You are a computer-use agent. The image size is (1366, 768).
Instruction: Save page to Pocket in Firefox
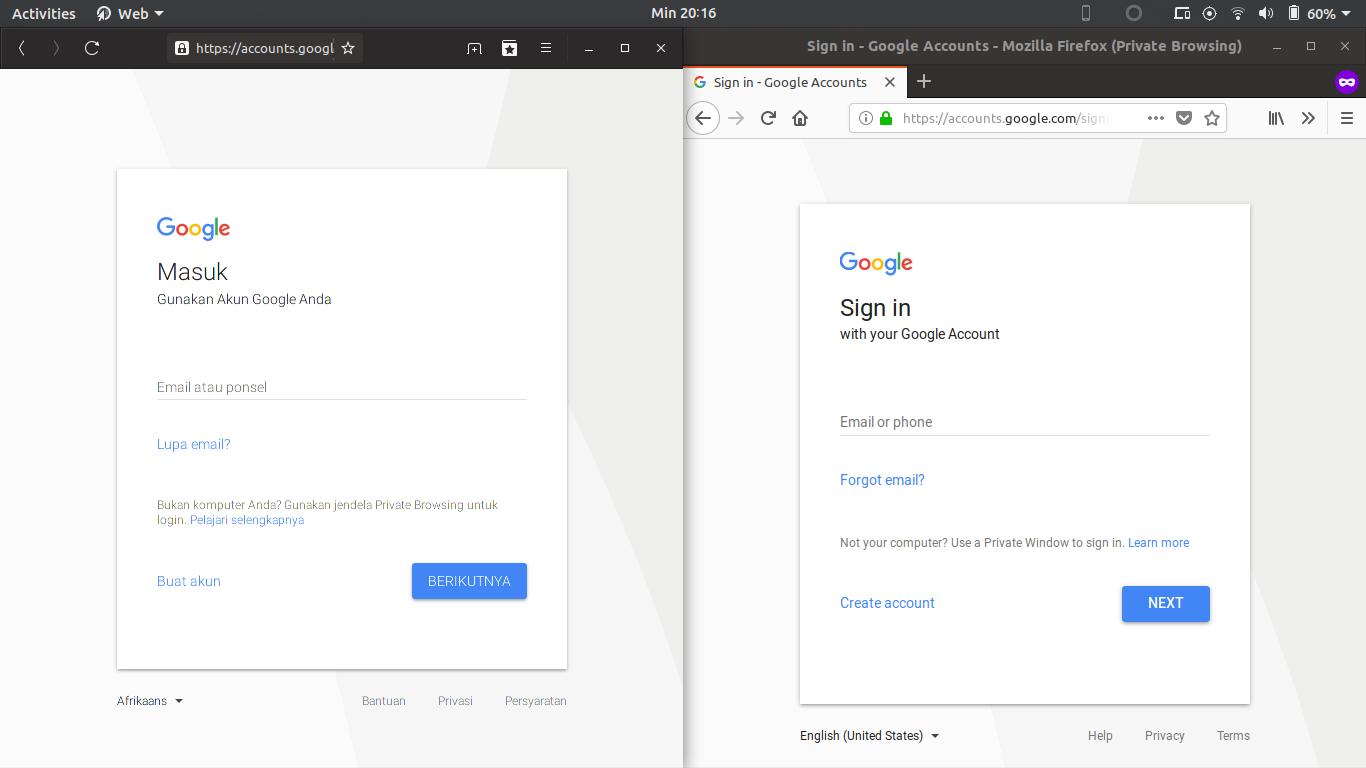[1184, 118]
